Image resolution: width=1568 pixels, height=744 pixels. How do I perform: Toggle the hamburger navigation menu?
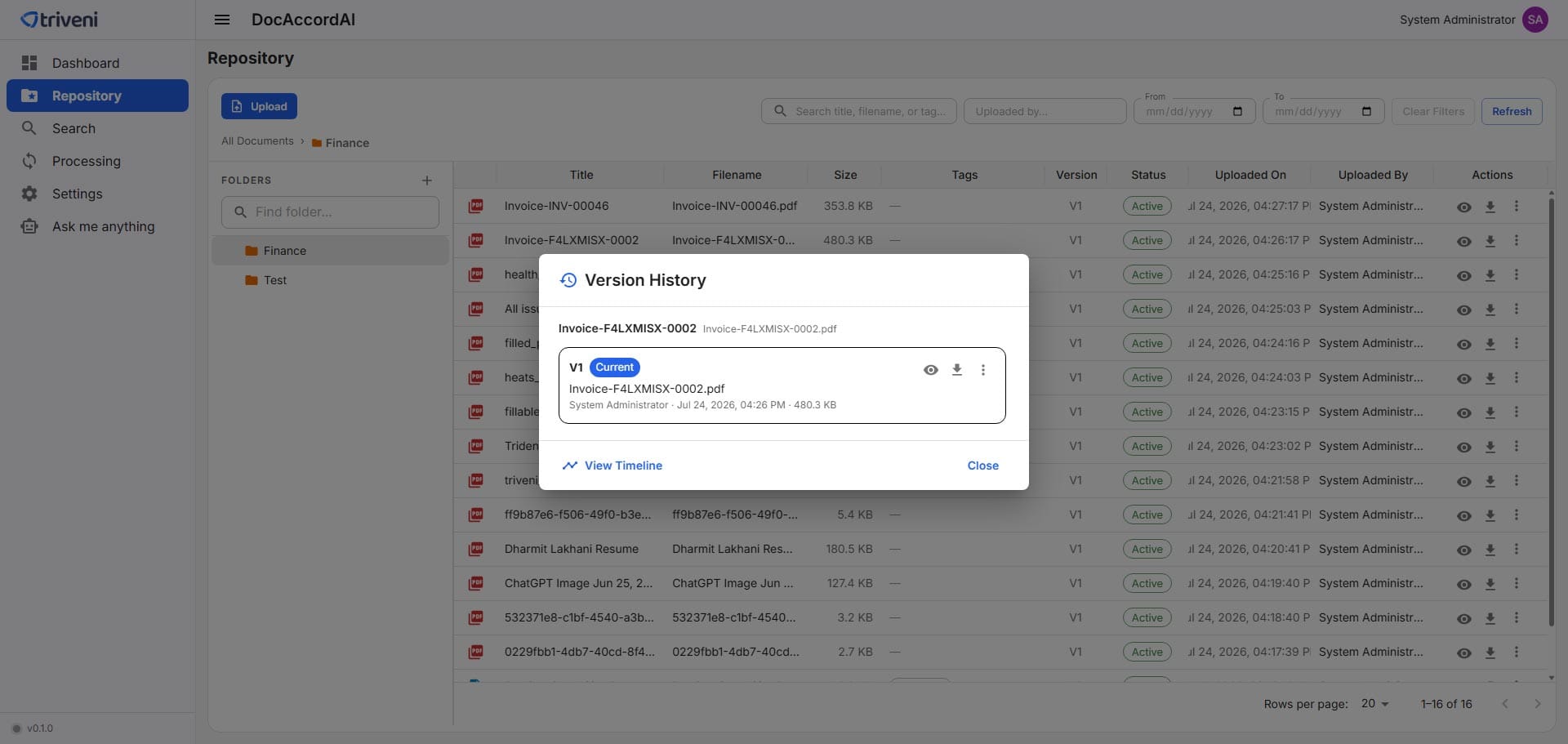pos(222,20)
